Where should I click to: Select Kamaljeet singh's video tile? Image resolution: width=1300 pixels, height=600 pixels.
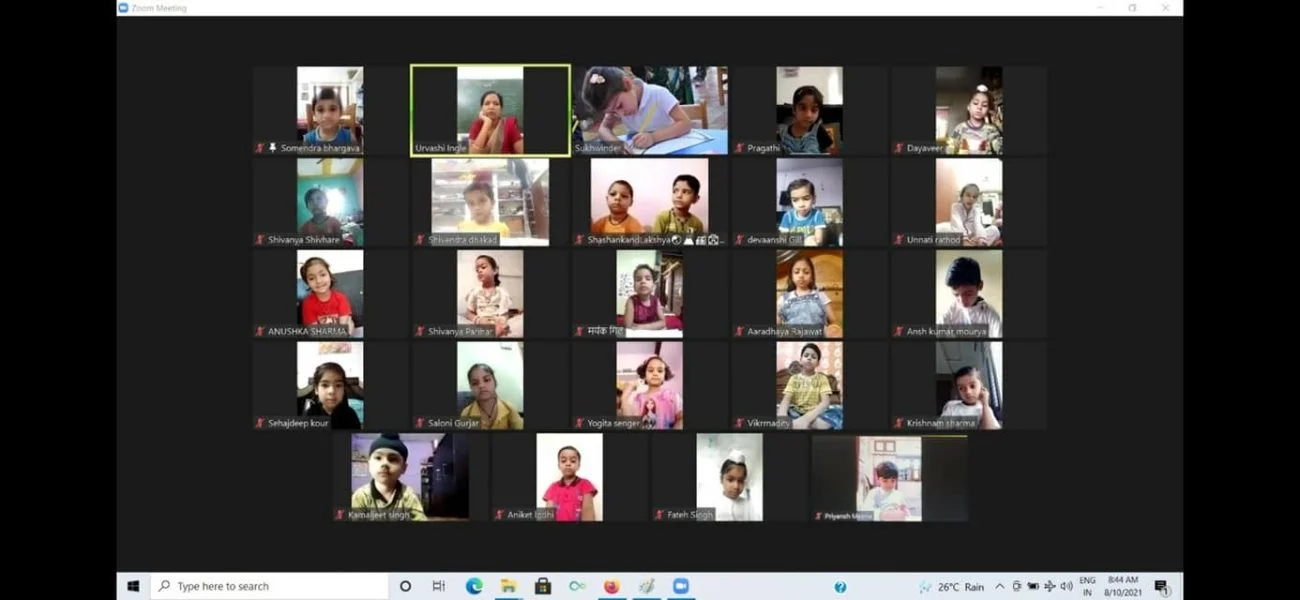coord(409,476)
